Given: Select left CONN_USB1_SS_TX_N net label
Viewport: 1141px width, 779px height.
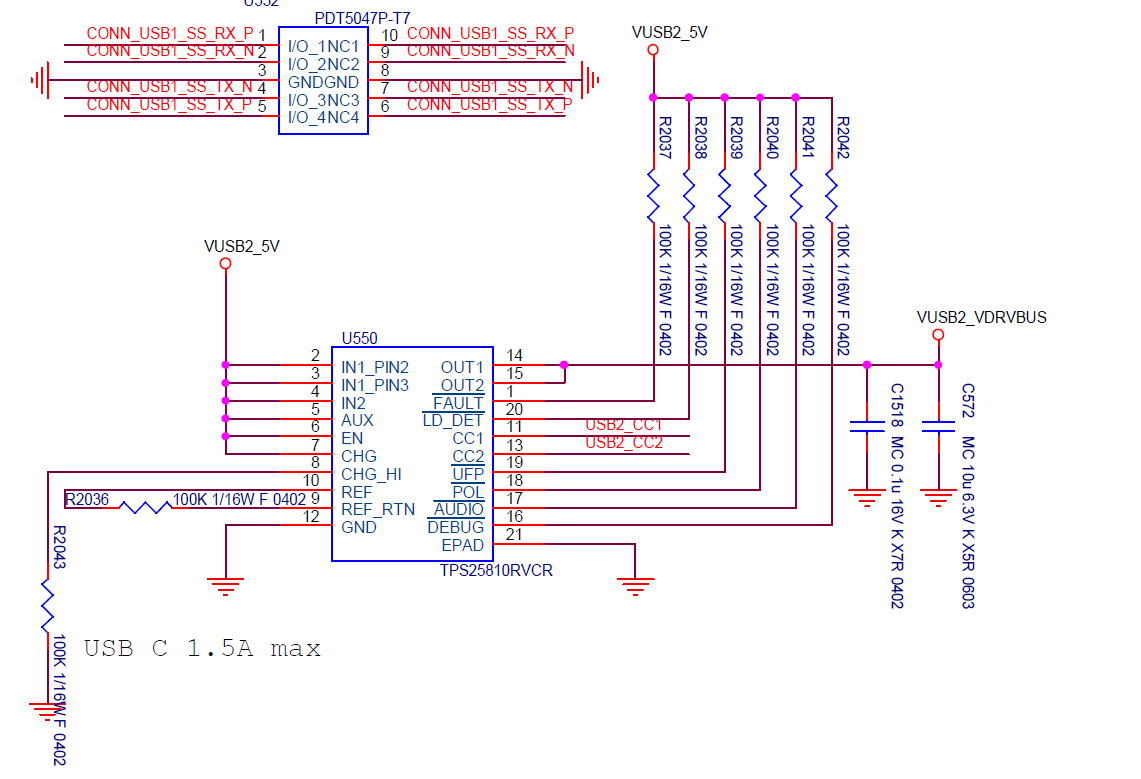Looking at the screenshot, I should 170,87.
